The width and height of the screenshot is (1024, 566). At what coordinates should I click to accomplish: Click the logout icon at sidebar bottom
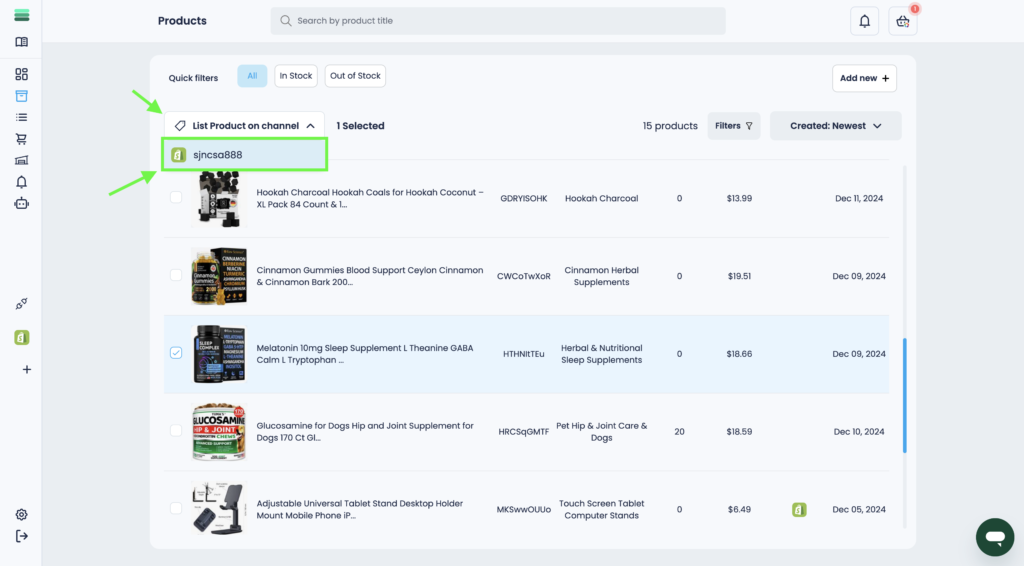point(21,536)
